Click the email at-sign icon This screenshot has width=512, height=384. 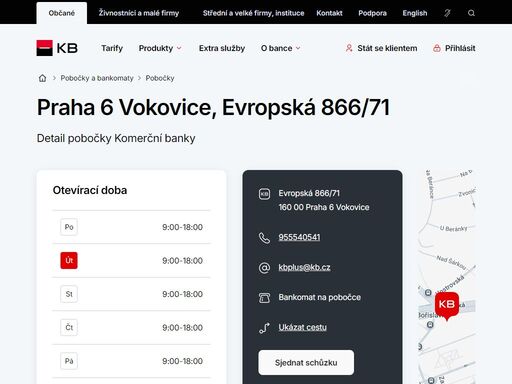tap(264, 267)
